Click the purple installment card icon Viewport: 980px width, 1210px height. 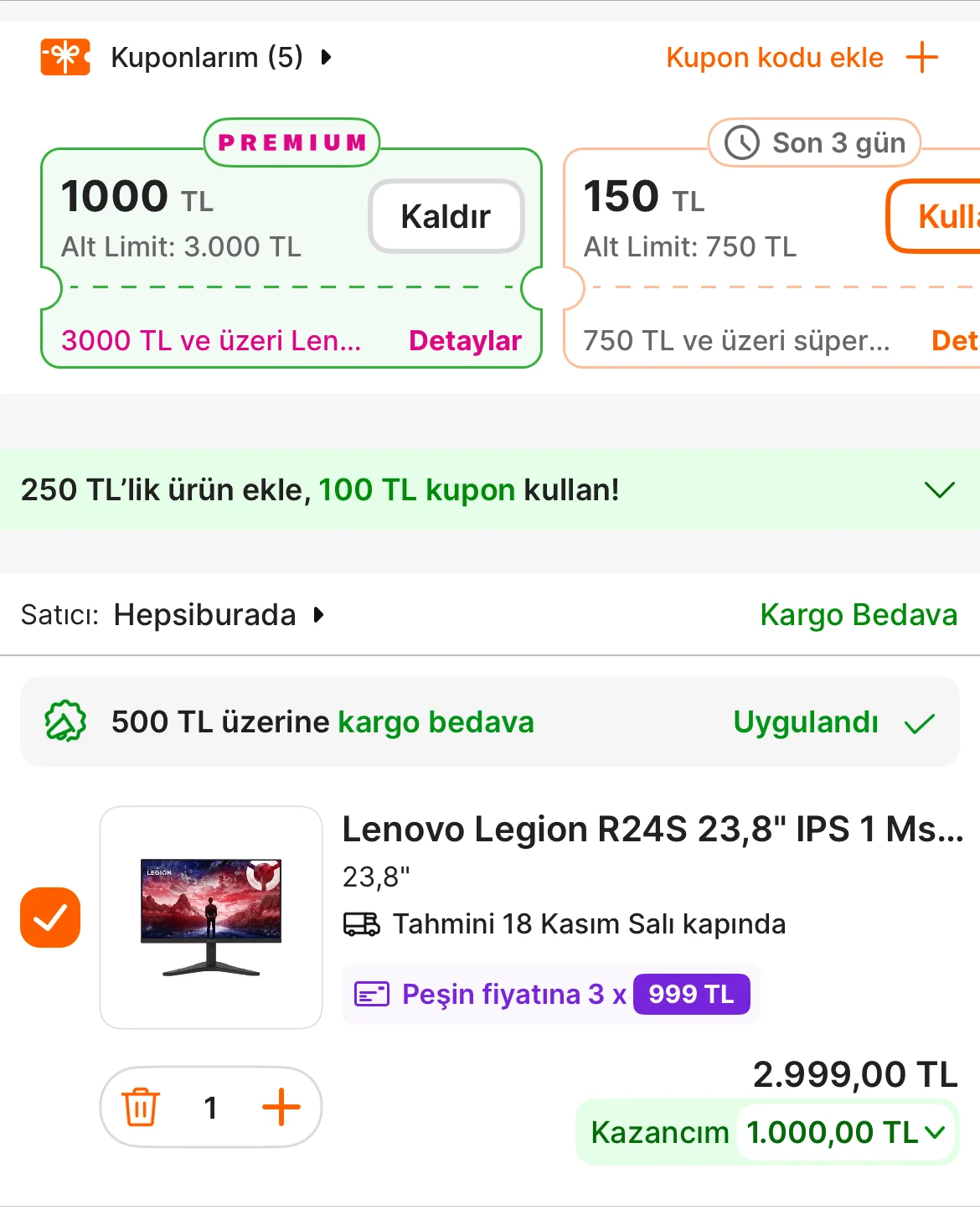pyautogui.click(x=372, y=995)
